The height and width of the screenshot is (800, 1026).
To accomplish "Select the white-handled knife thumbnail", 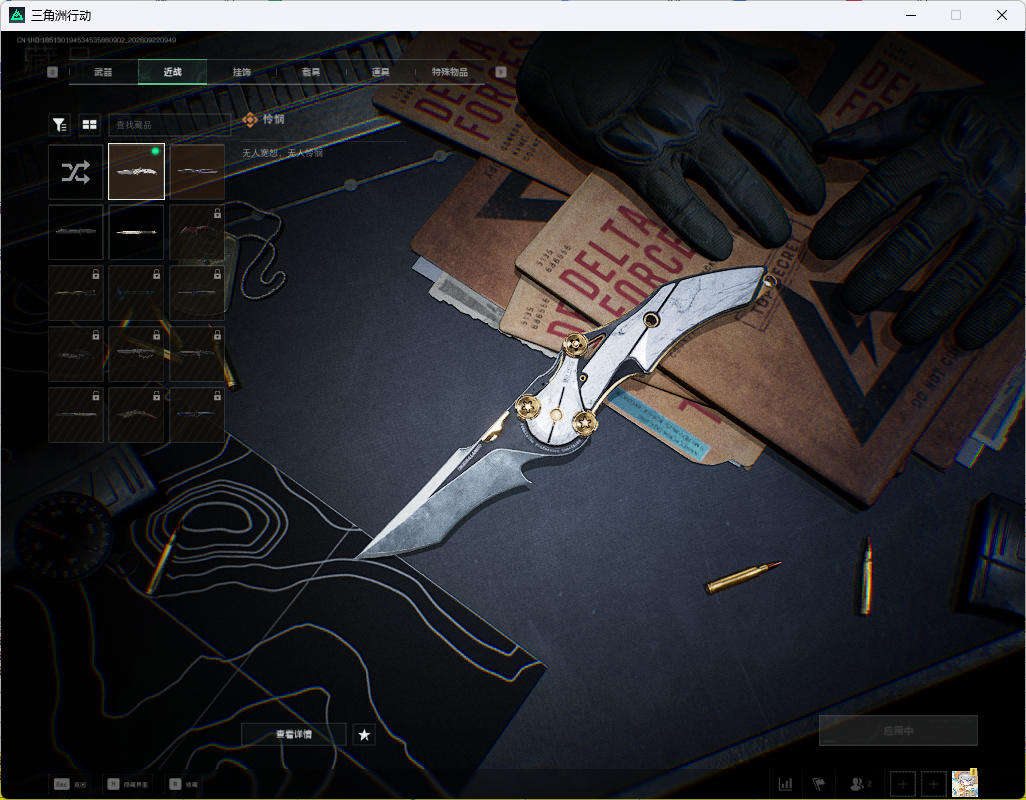I will point(136,232).
